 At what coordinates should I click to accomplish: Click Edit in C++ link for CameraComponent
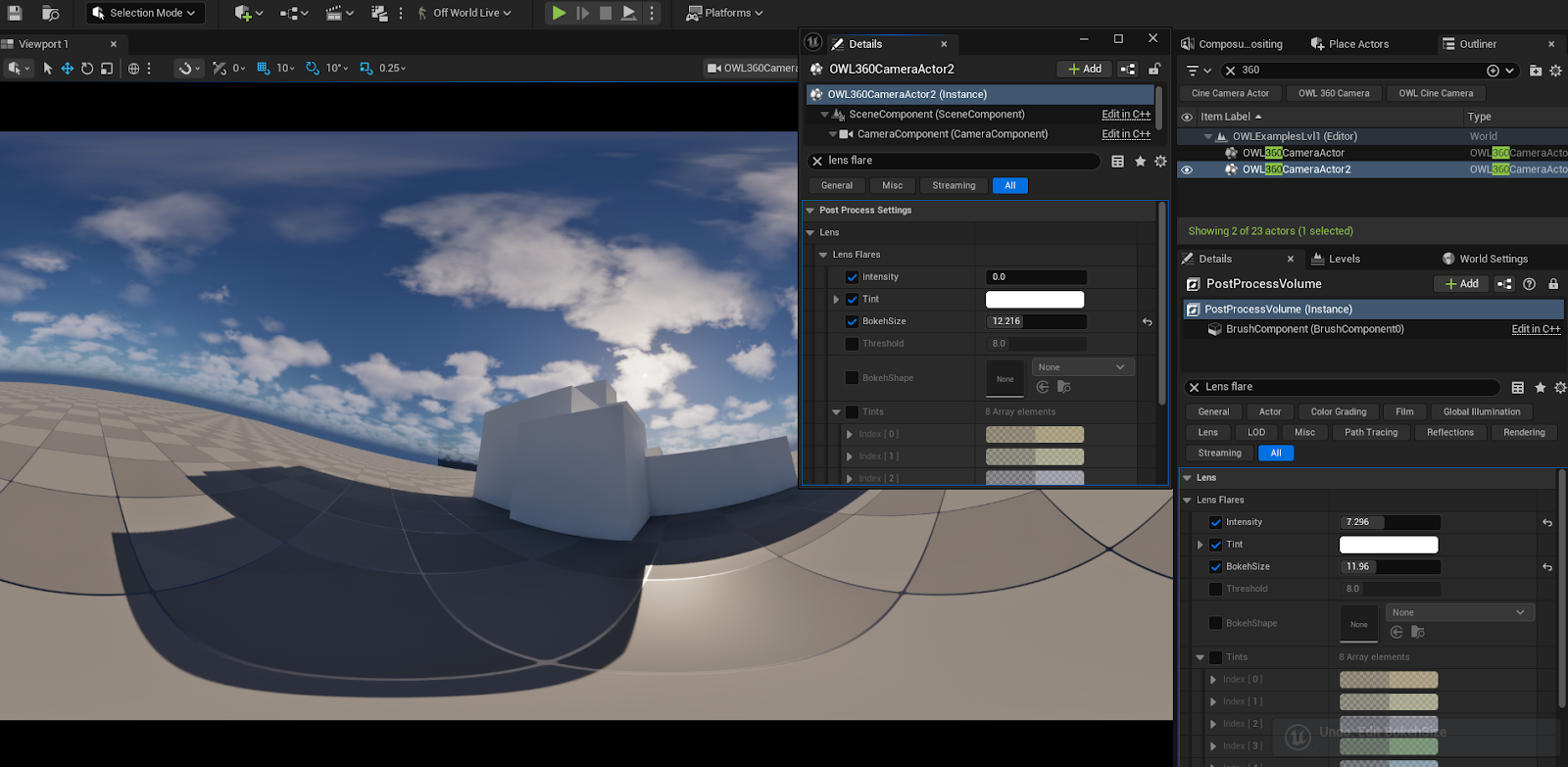tap(1125, 134)
